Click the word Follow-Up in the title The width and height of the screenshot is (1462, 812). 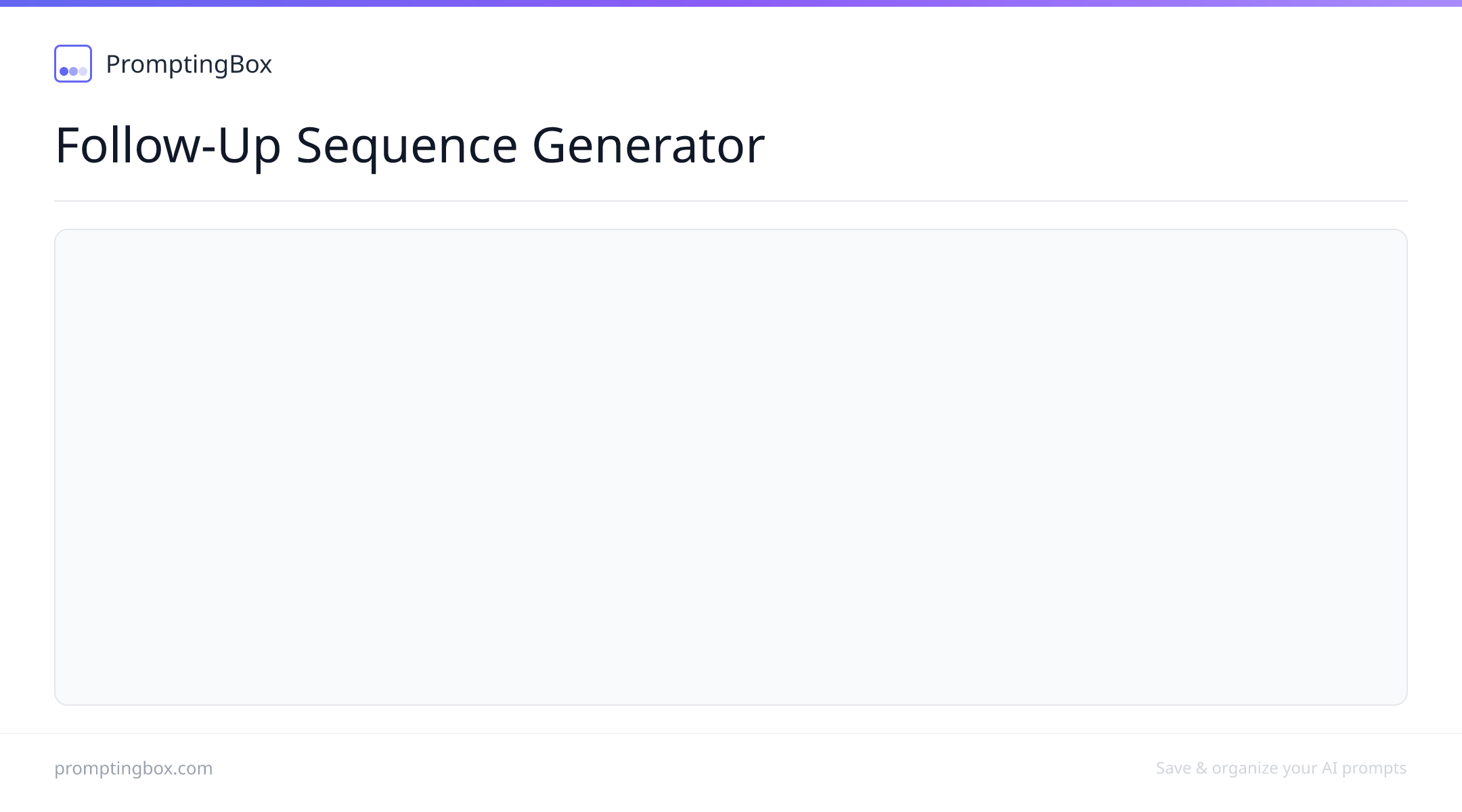click(x=168, y=146)
